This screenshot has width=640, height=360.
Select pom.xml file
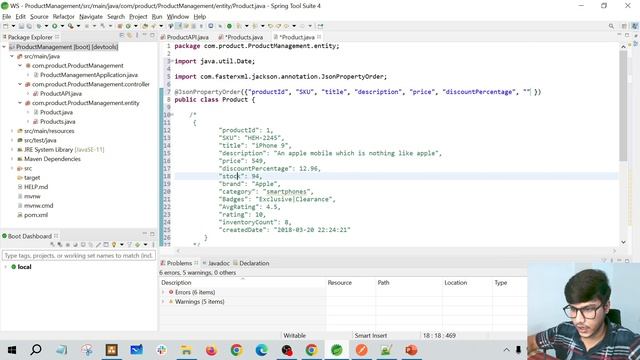tap(36, 215)
